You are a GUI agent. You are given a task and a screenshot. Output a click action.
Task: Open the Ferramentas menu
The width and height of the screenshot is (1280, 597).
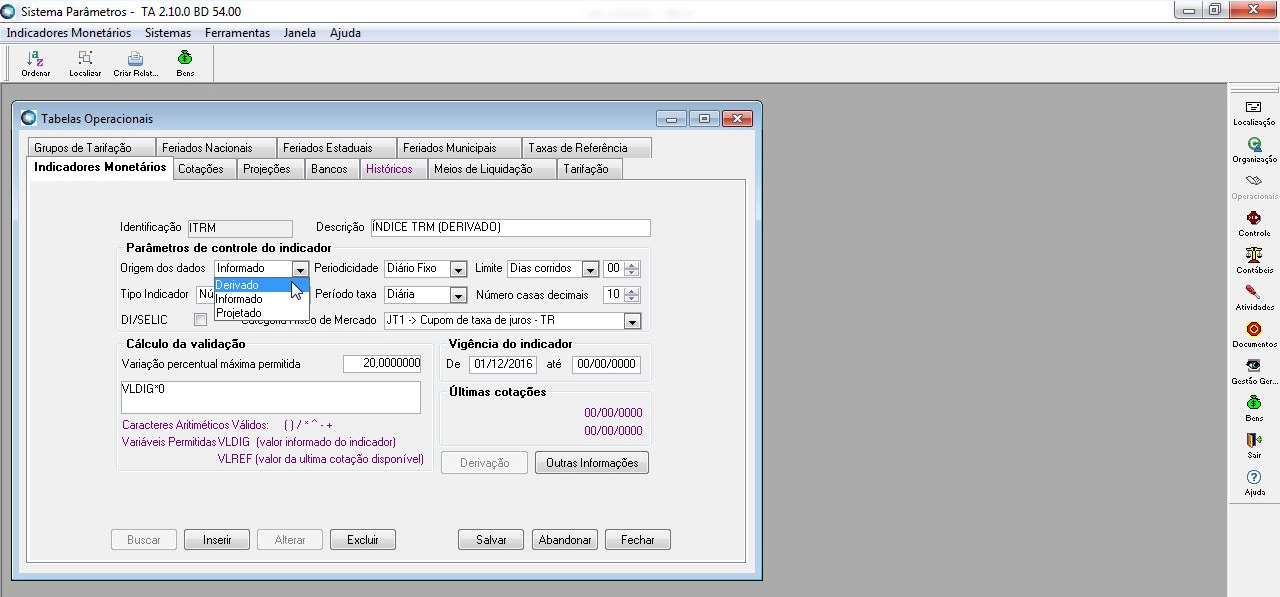237,33
